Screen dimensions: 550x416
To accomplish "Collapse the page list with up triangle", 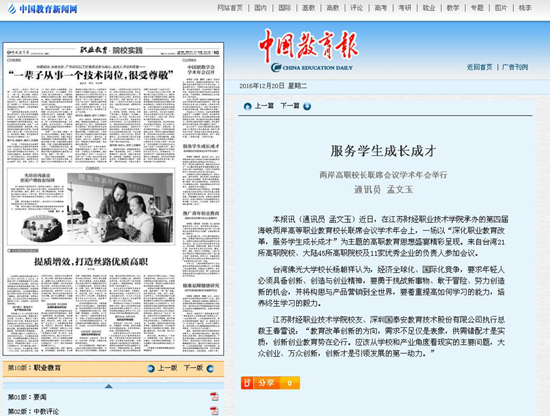I will (x=109, y=386).
